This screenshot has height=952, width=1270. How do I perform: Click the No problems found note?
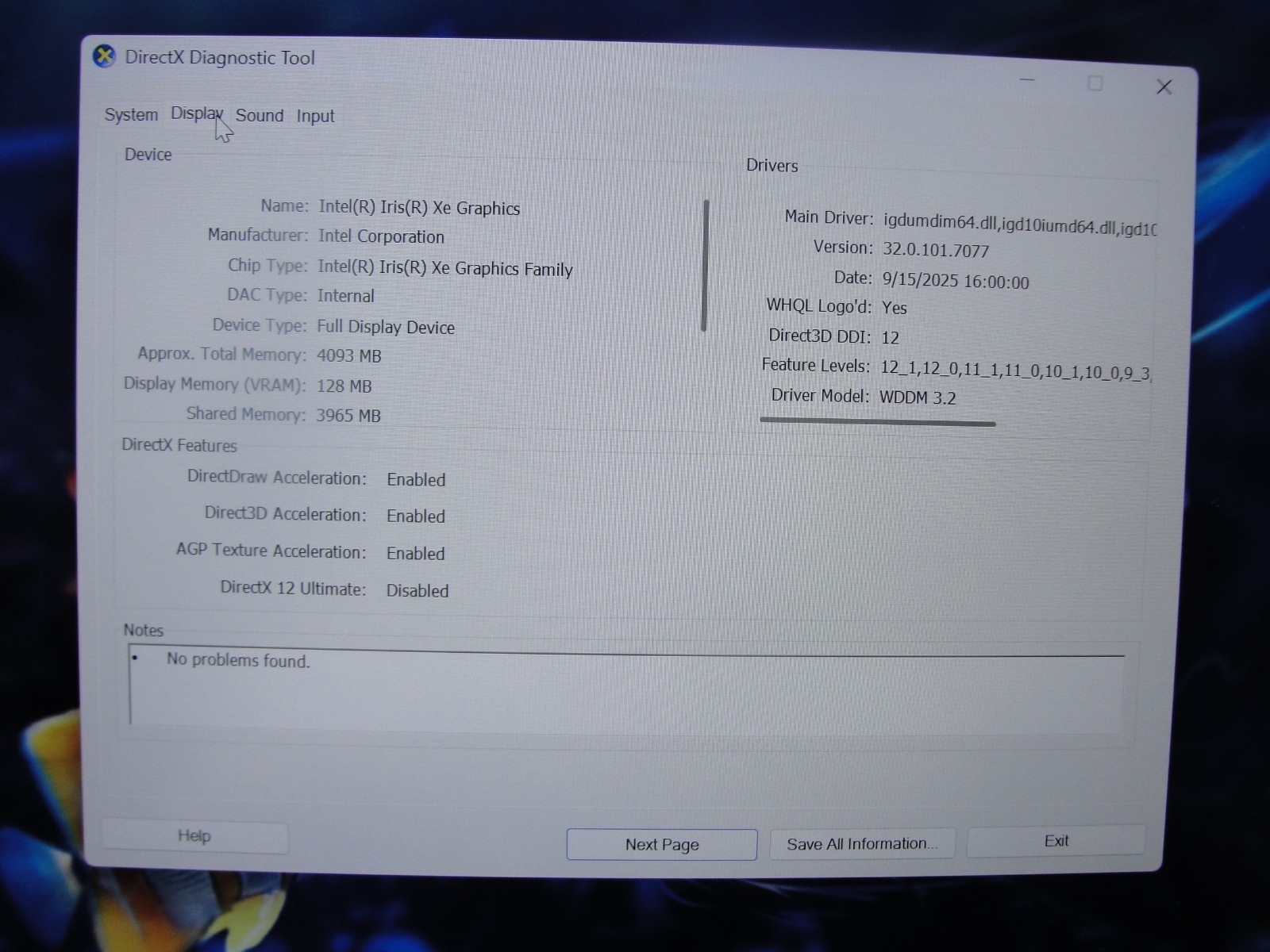point(238,660)
